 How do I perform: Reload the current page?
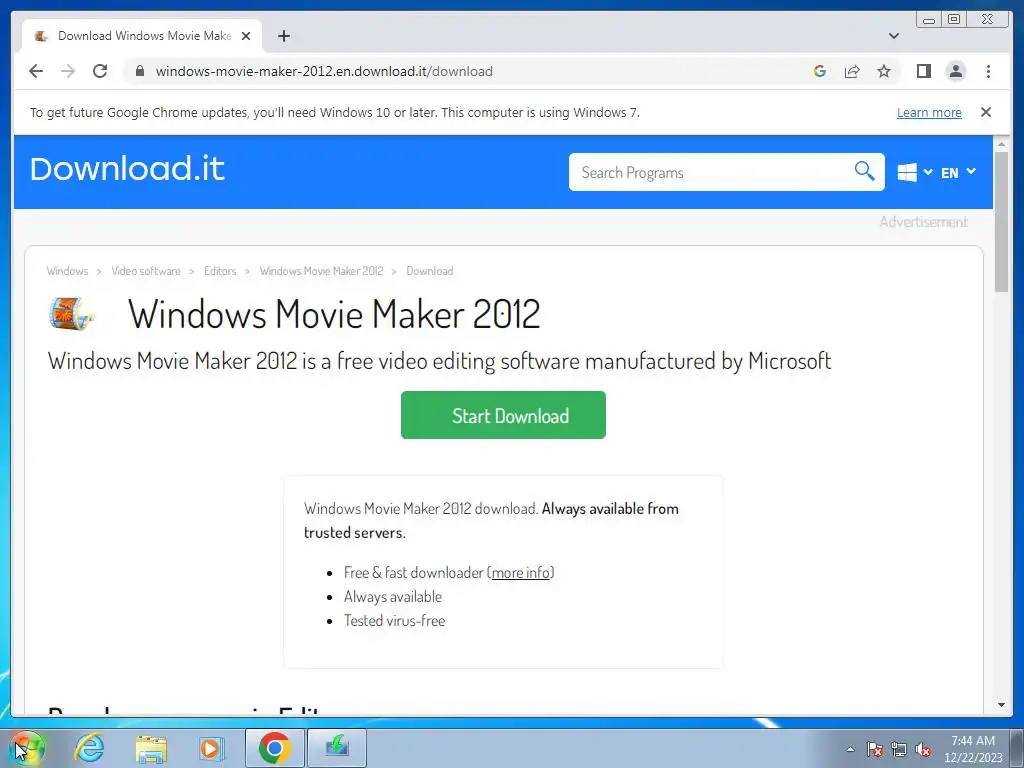click(x=100, y=71)
